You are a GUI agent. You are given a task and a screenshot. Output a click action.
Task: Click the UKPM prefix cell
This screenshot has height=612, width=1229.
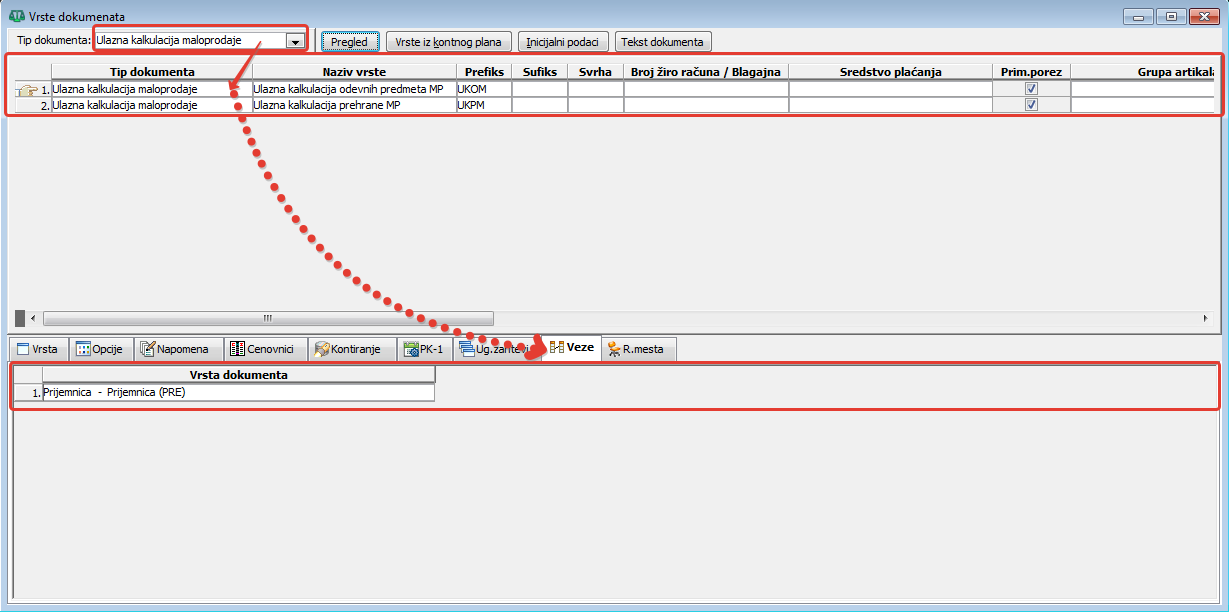click(484, 105)
